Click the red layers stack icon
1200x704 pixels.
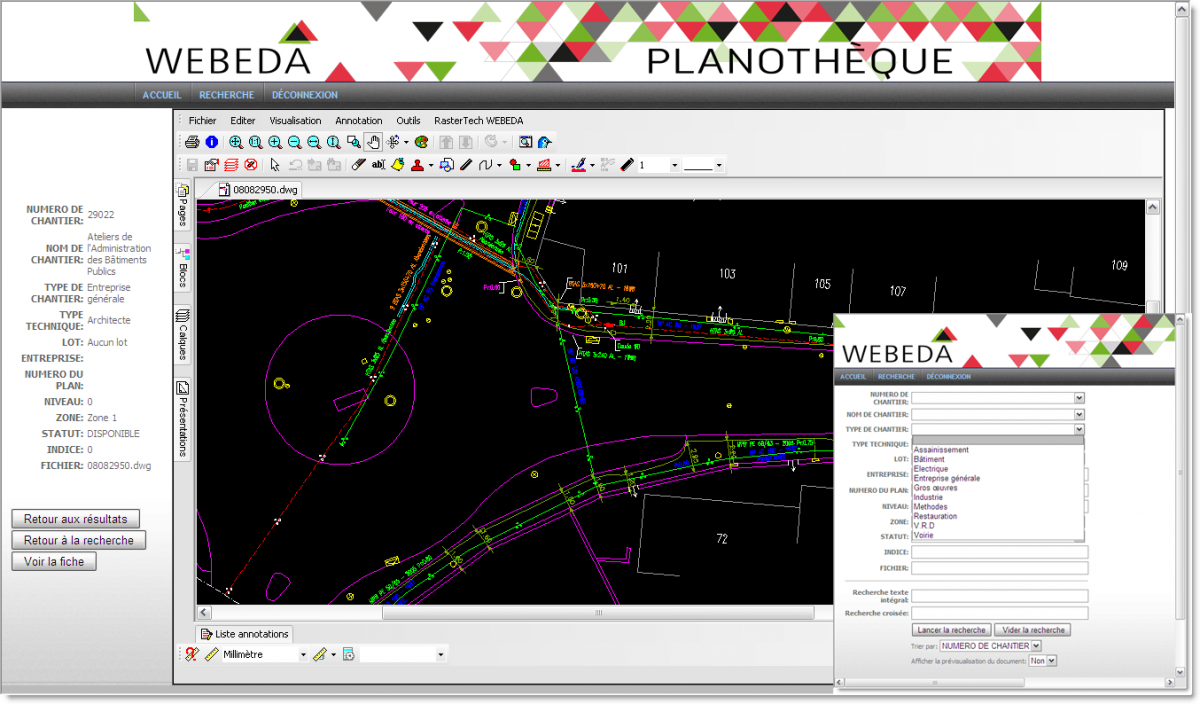pos(231,165)
